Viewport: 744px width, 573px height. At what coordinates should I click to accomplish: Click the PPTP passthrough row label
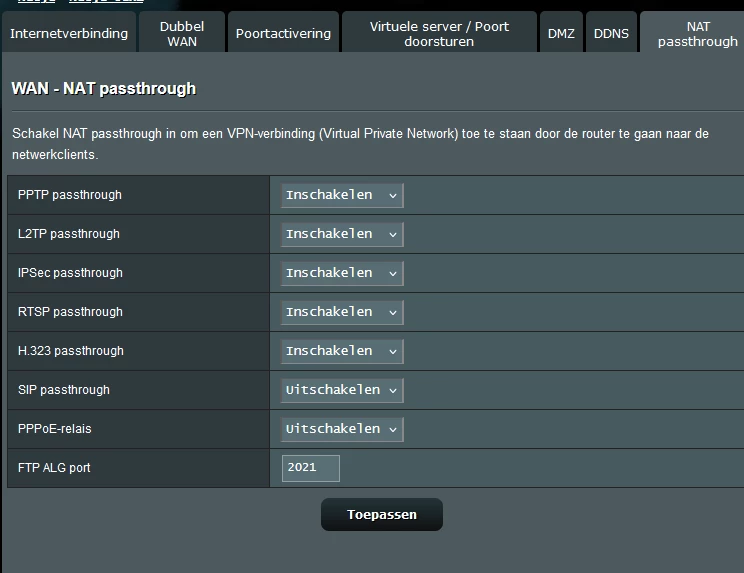pos(70,195)
